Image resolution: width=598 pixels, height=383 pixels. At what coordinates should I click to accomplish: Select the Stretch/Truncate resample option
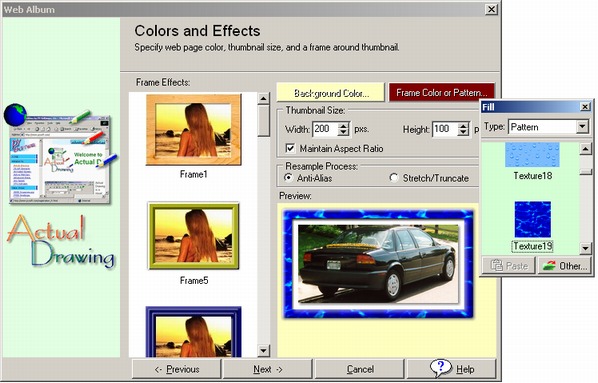(394, 178)
